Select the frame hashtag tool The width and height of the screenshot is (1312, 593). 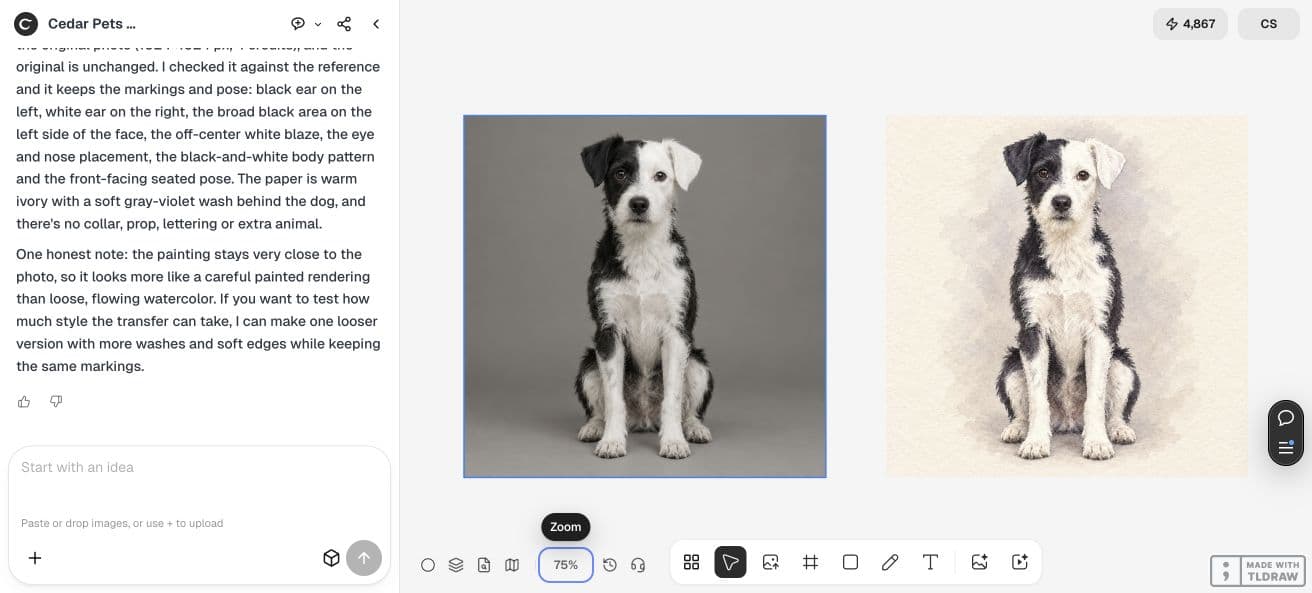click(810, 562)
